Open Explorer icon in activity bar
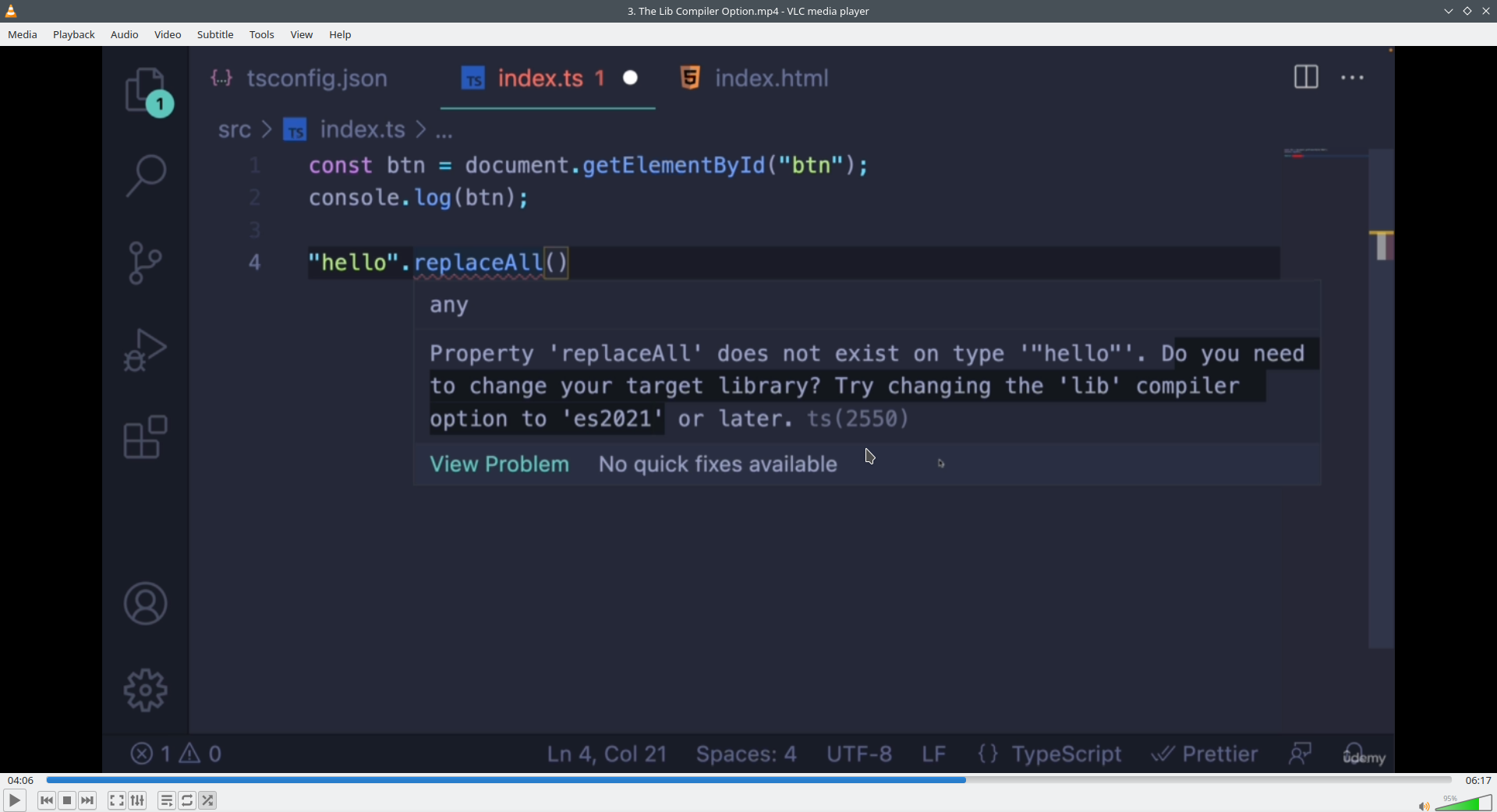This screenshot has height=812, width=1497. [147, 90]
